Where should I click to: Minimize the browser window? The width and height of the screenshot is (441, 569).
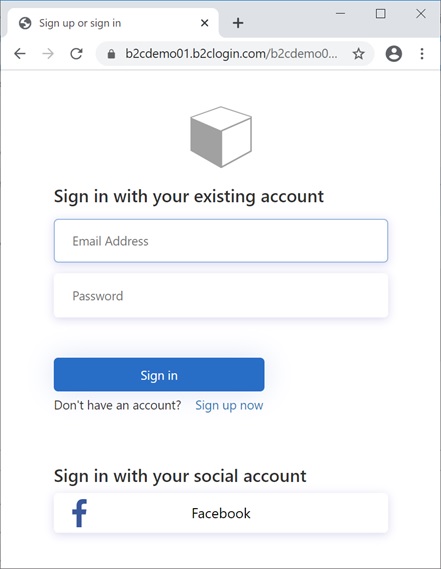[x=340, y=14]
